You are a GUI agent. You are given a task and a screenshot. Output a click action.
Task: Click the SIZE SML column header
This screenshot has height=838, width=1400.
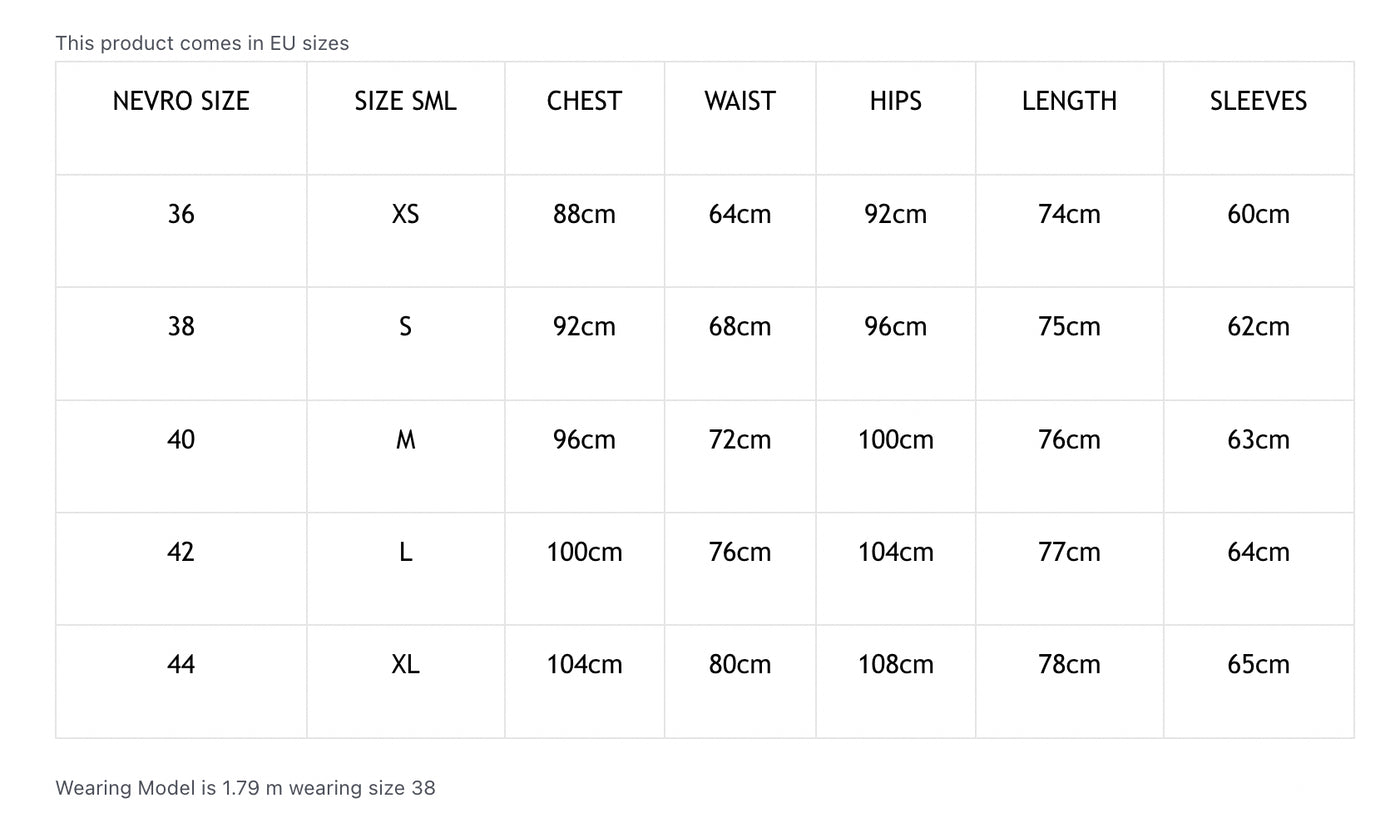(x=405, y=101)
